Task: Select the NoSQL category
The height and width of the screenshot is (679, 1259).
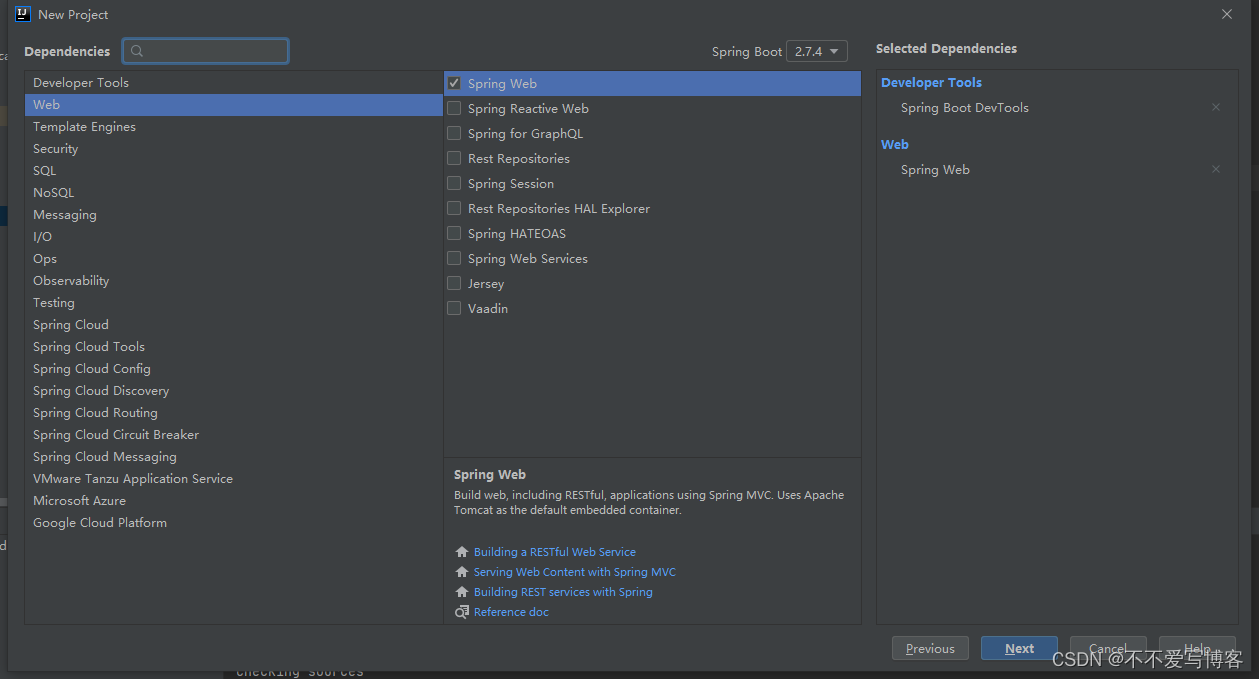Action: click(234, 193)
